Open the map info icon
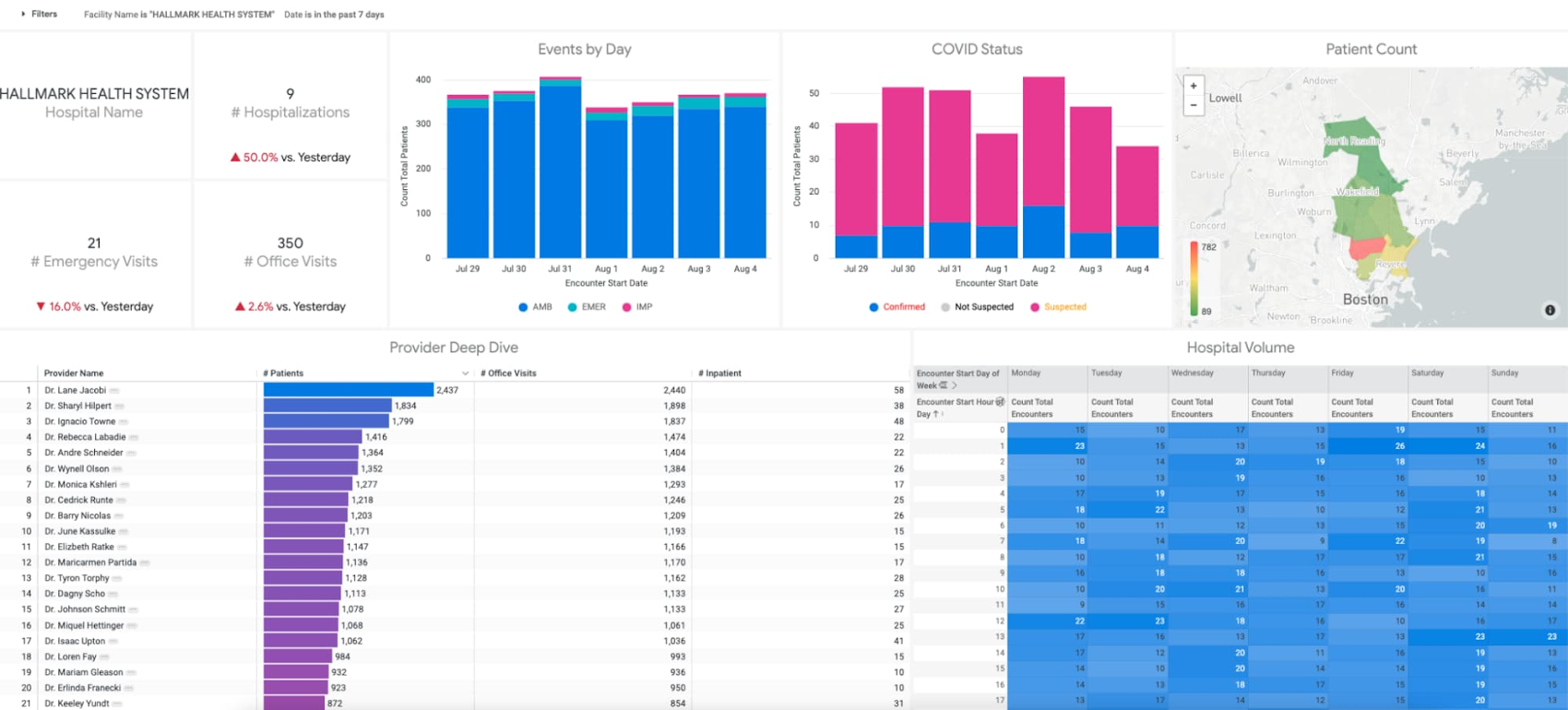This screenshot has width=1568, height=710. 1550,311
